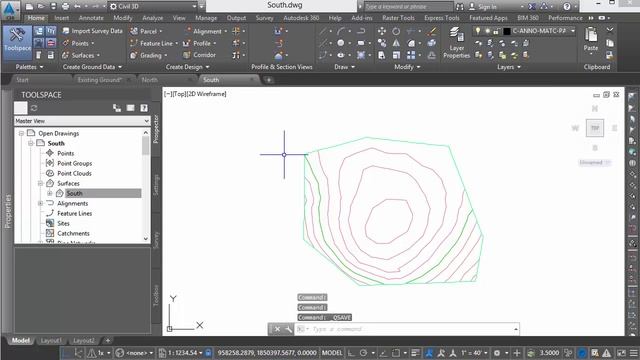Screen dimensions: 640x360
Task: Select the Mirror tool in the Modify panel
Action: click(x=396, y=43)
